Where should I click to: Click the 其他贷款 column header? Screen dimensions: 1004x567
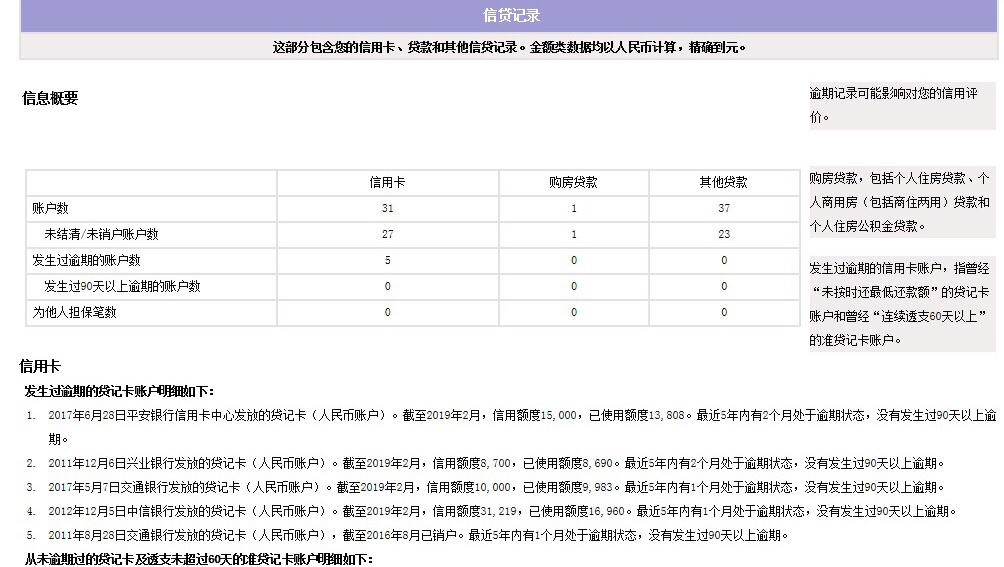pyautogui.click(x=724, y=182)
